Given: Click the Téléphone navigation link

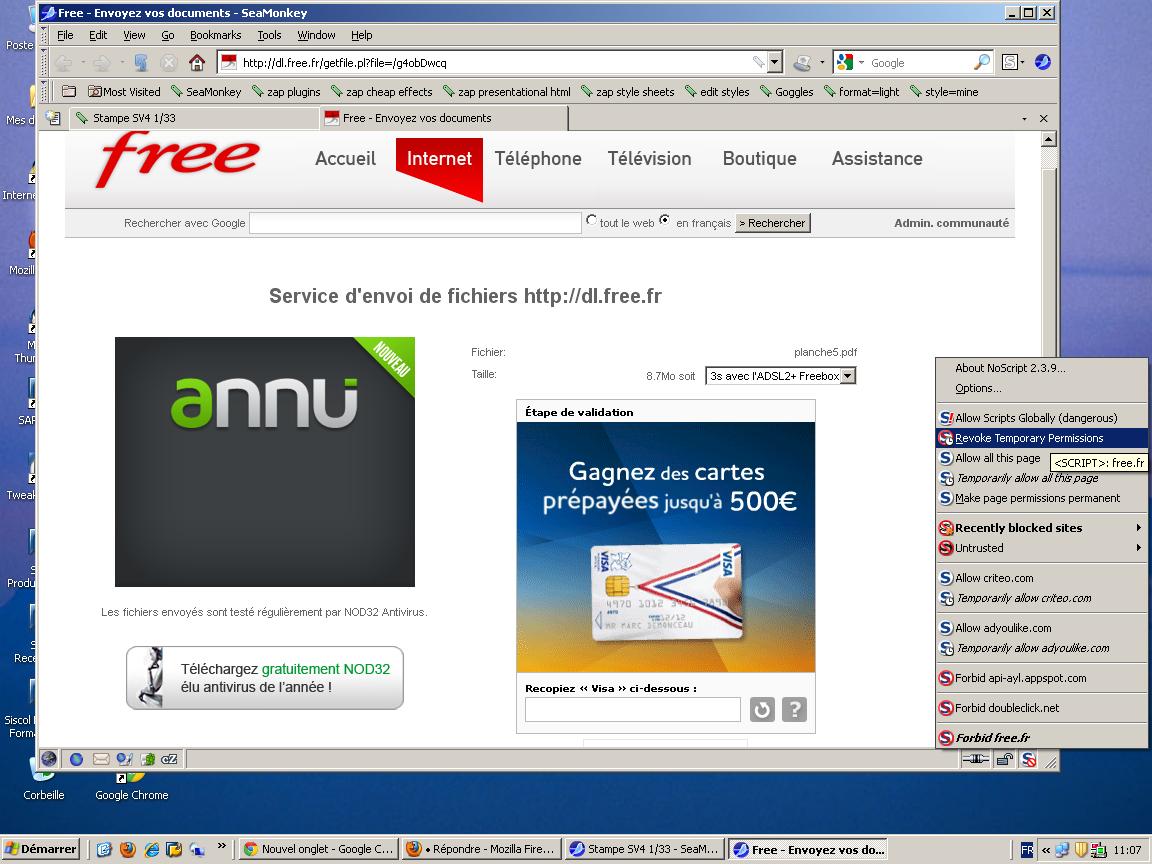Looking at the screenshot, I should (x=538, y=158).
